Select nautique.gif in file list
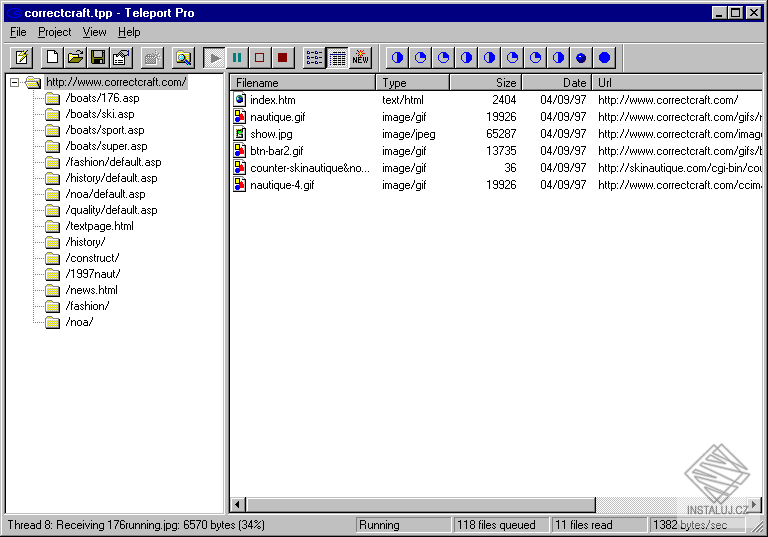 click(x=278, y=117)
